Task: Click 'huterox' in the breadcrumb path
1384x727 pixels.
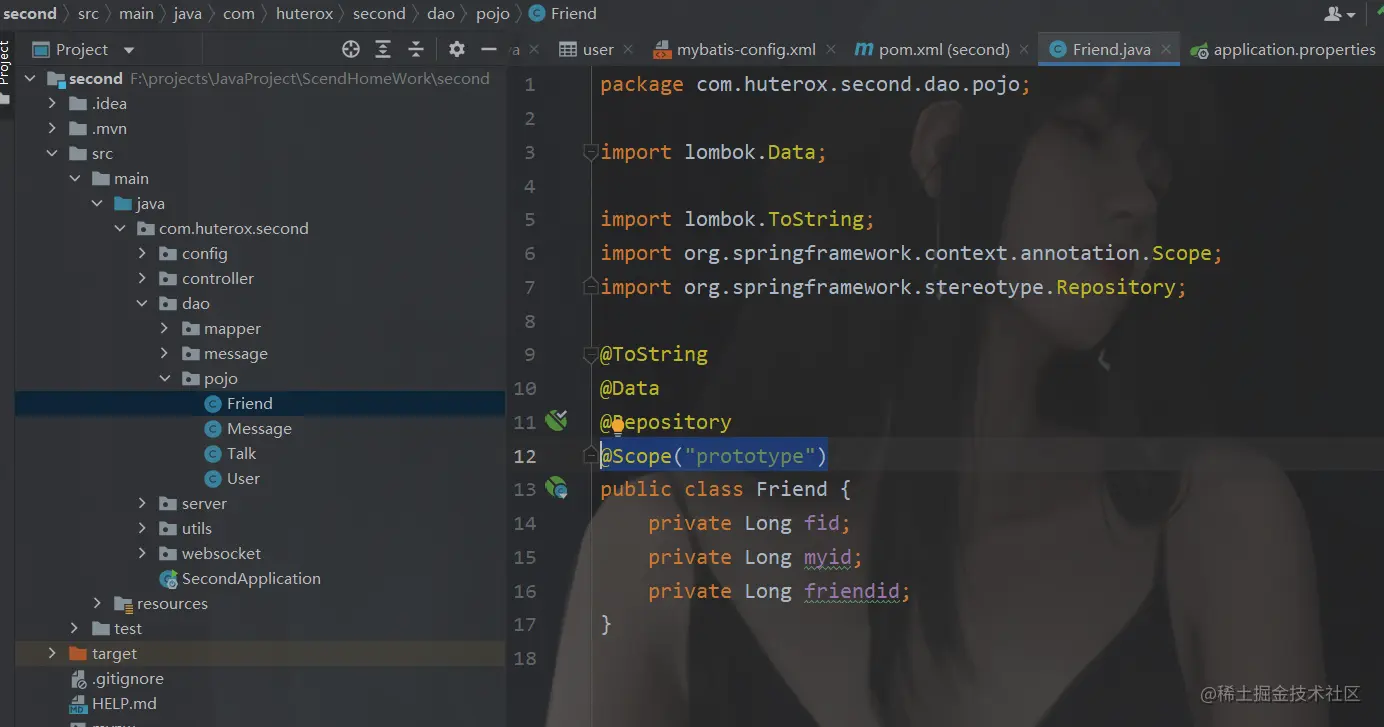Action: coord(306,13)
